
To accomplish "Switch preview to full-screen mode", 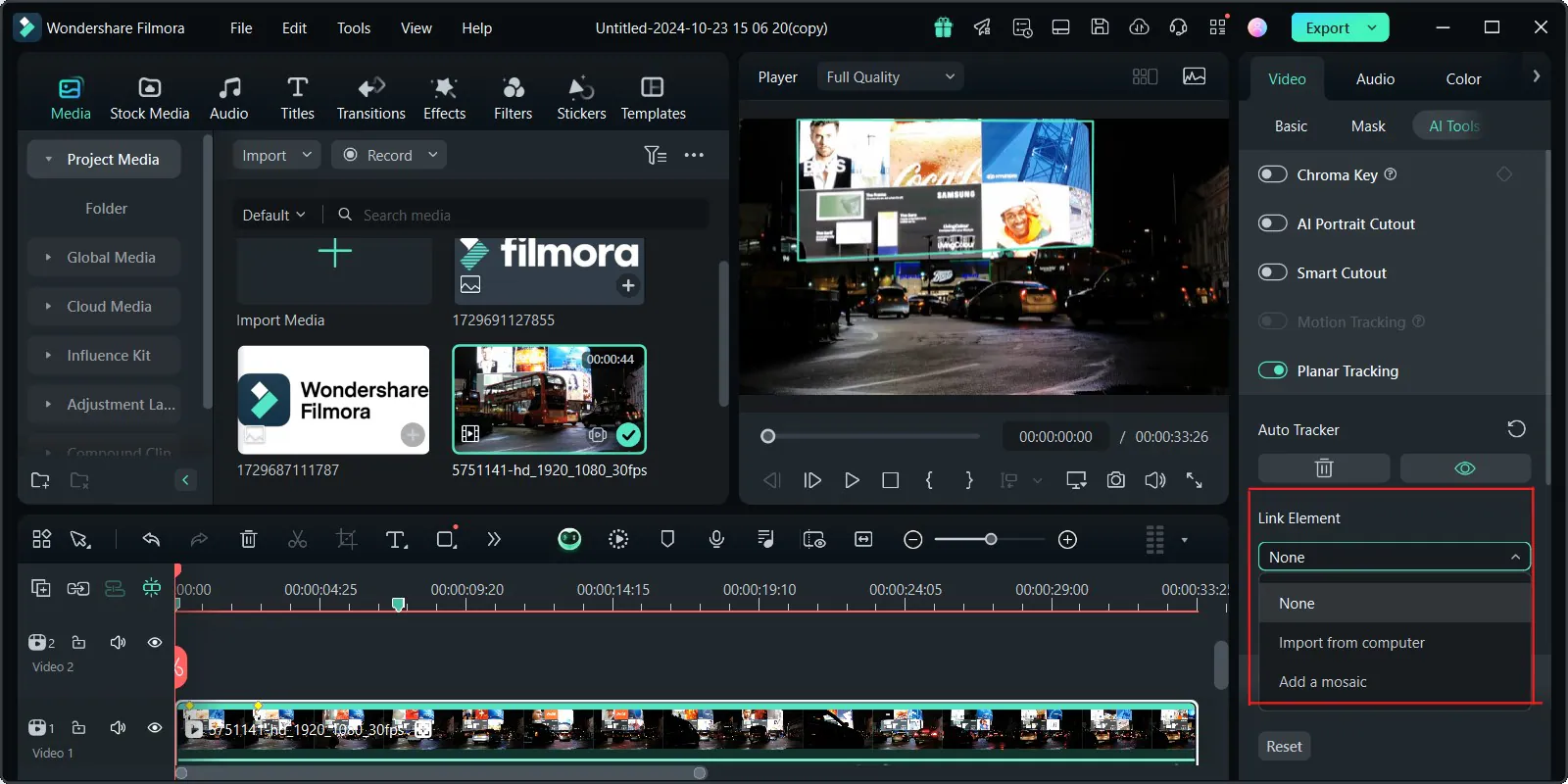I will [1194, 480].
